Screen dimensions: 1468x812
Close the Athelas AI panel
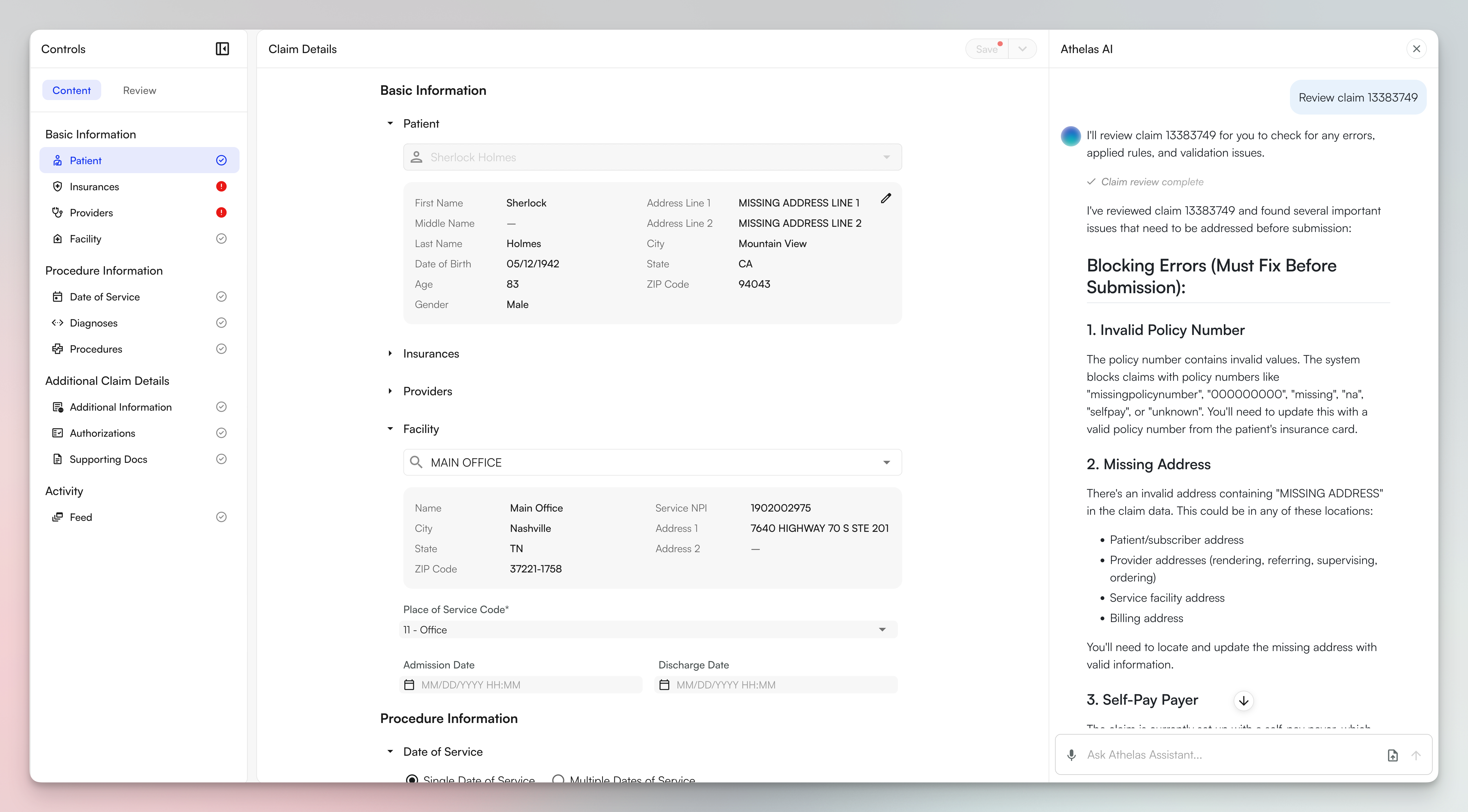click(1416, 48)
